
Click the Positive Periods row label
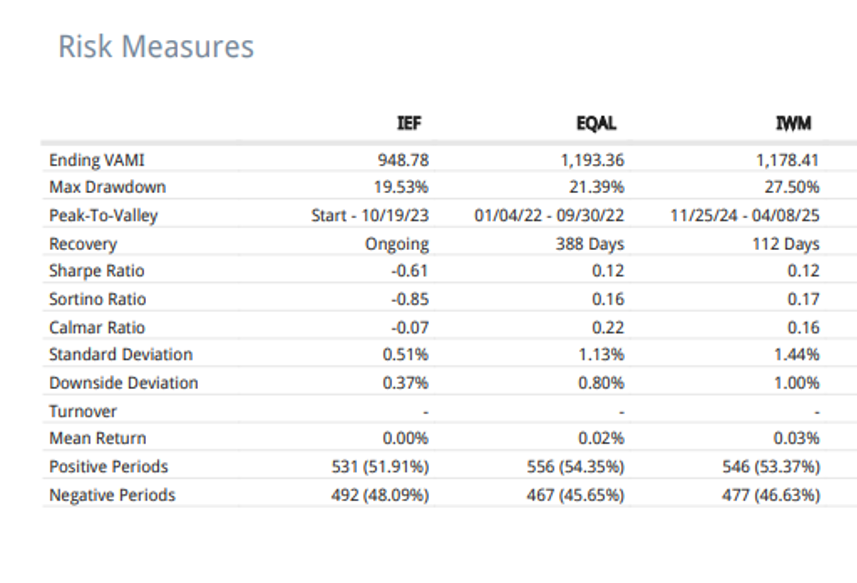click(x=108, y=466)
